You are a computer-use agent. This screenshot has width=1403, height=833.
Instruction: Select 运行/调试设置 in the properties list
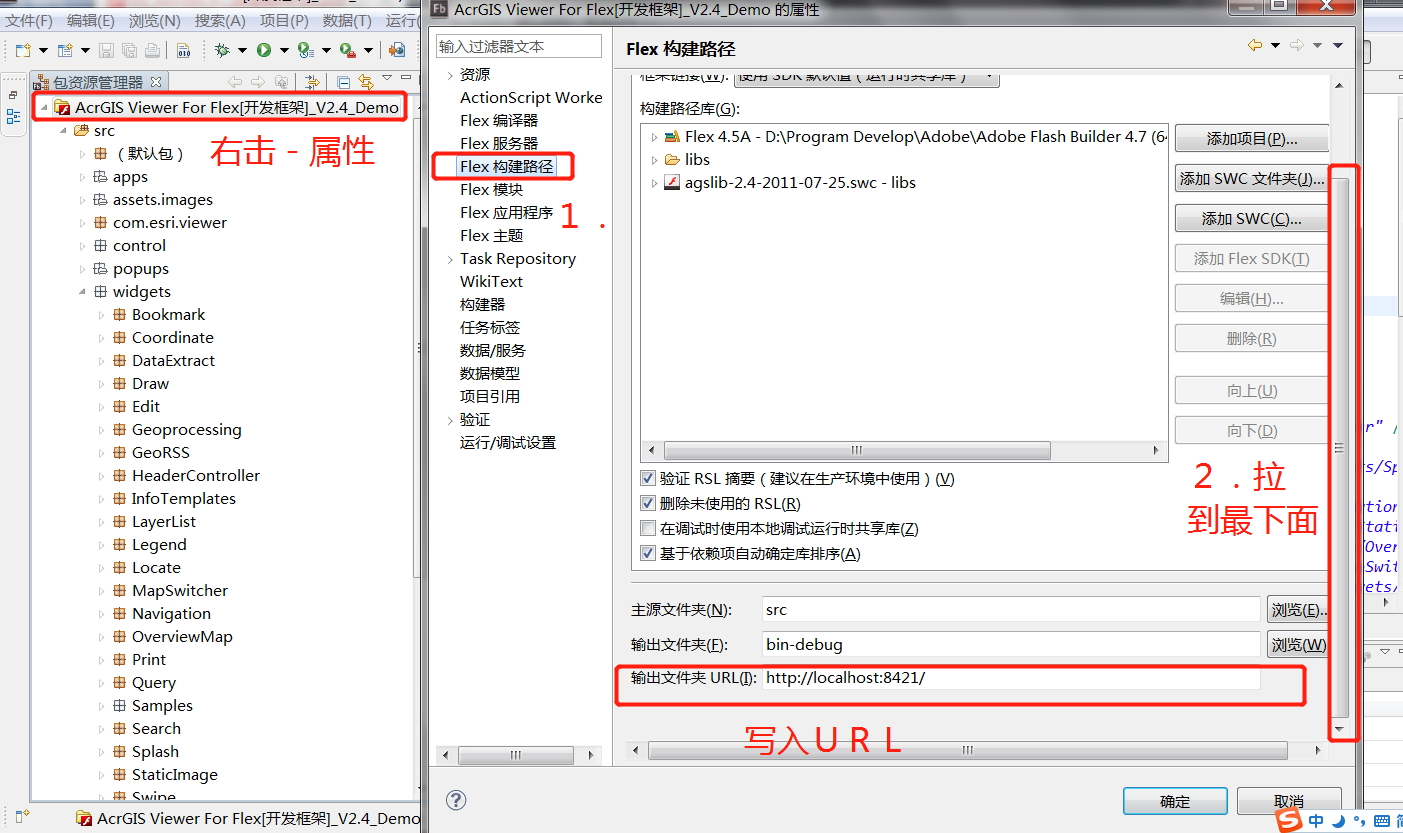click(508, 442)
